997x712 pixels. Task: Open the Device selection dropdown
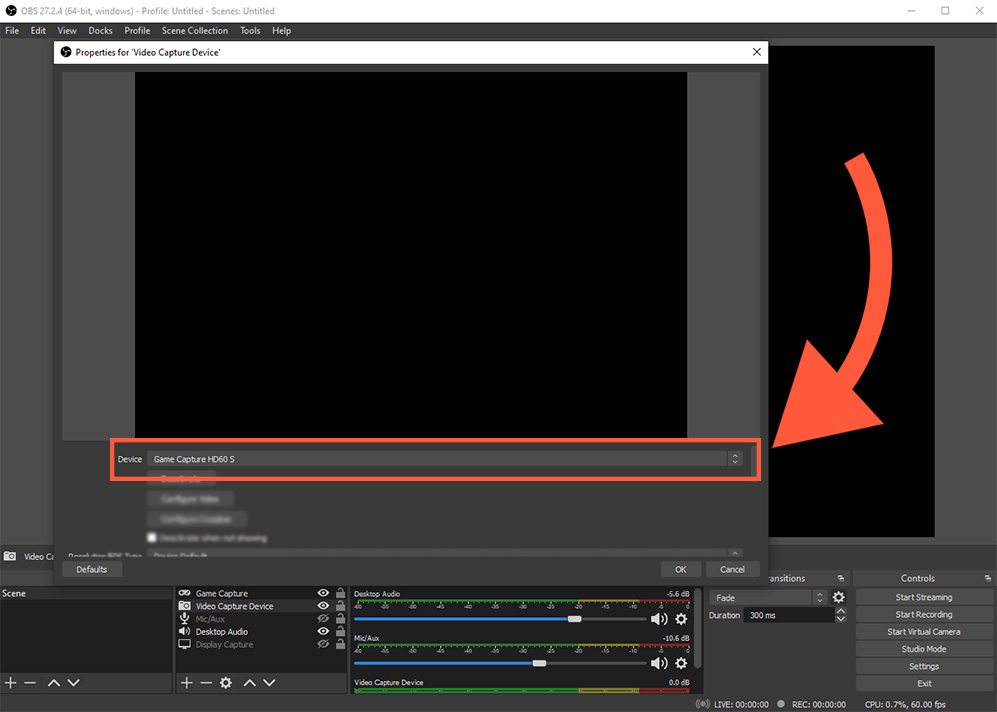click(735, 459)
